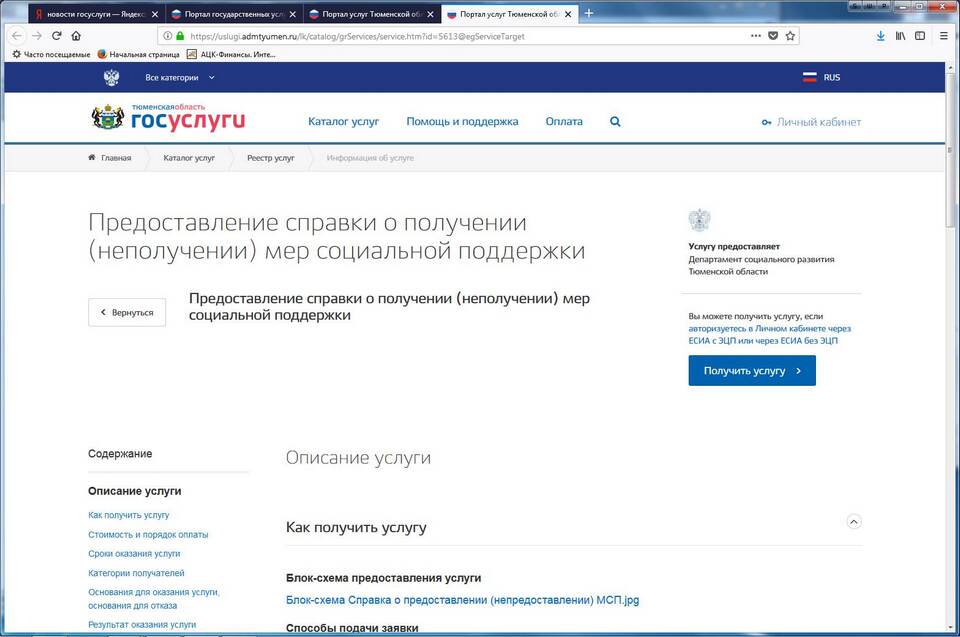Bookmark this page with the star icon

(x=790, y=35)
